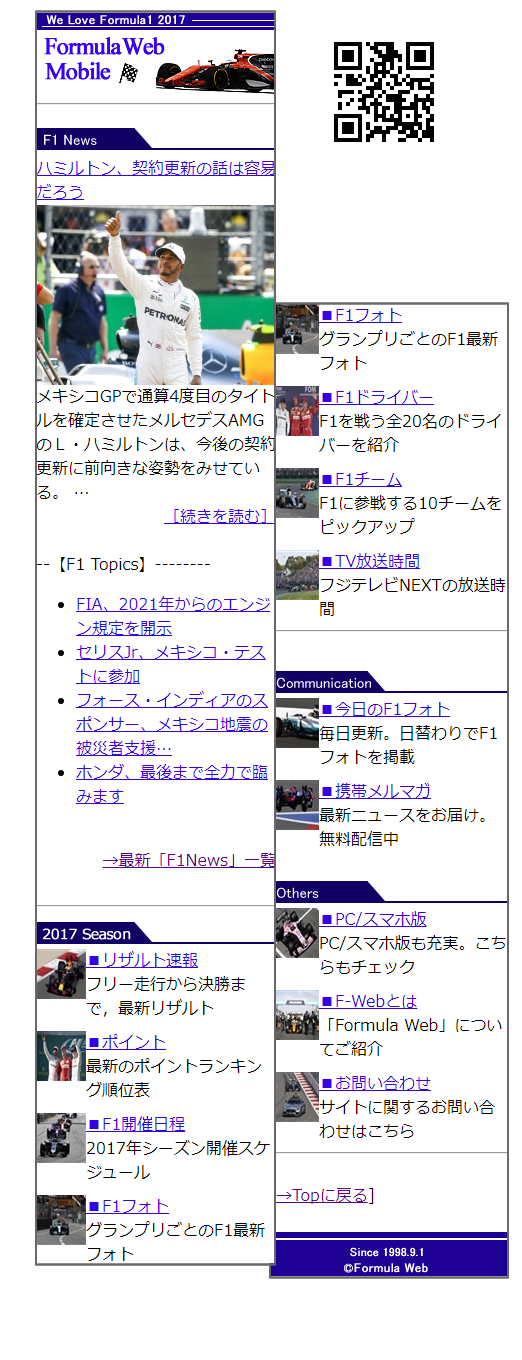
Task: Click the 2017 Season section heading
Action: click(x=86, y=934)
